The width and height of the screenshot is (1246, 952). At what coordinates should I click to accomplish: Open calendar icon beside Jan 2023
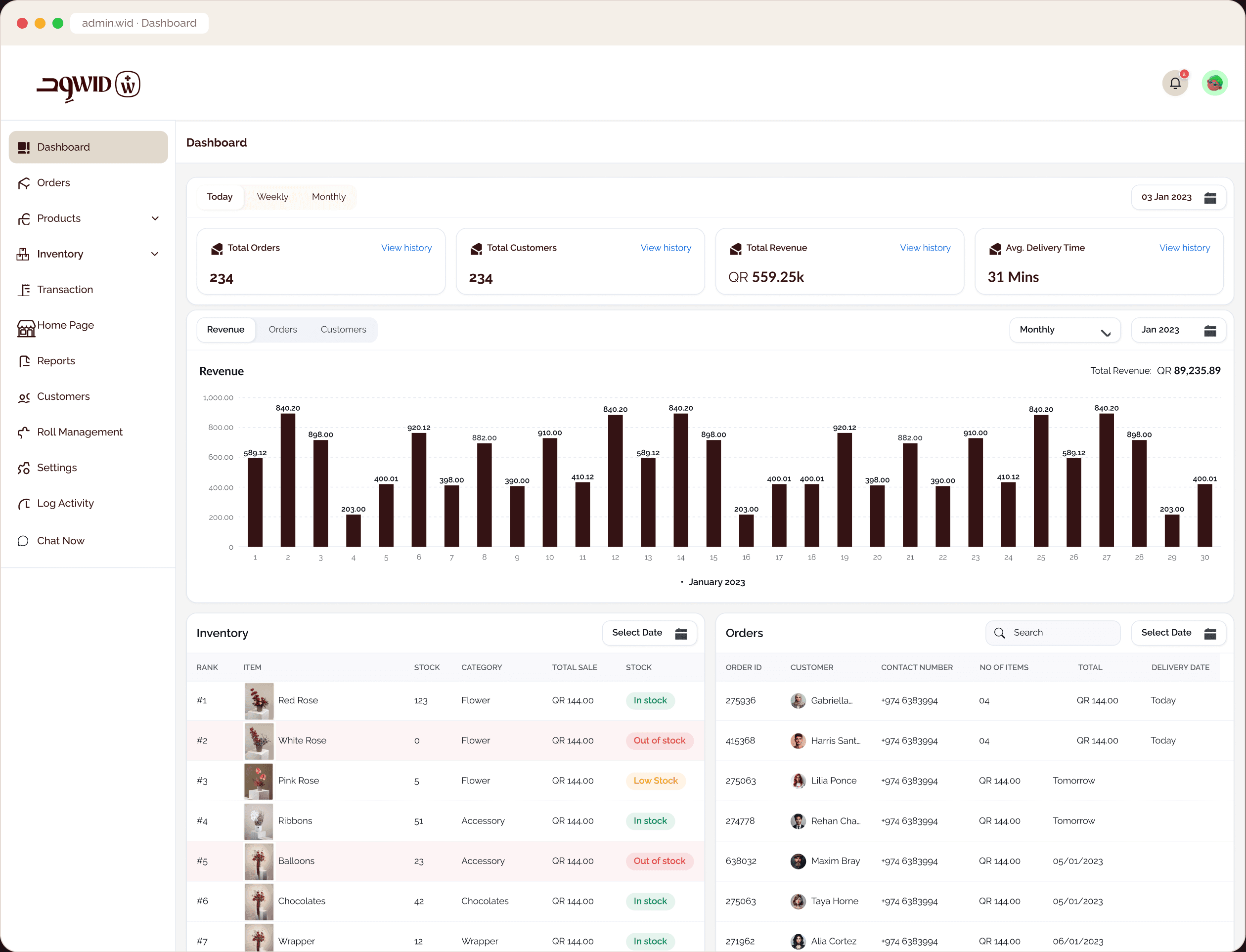[x=1210, y=330]
